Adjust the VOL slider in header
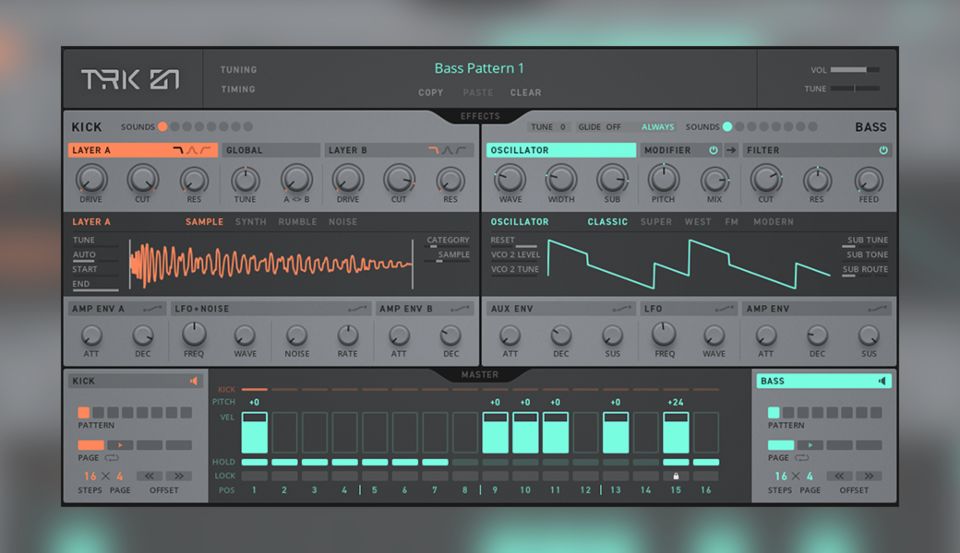 tap(854, 70)
